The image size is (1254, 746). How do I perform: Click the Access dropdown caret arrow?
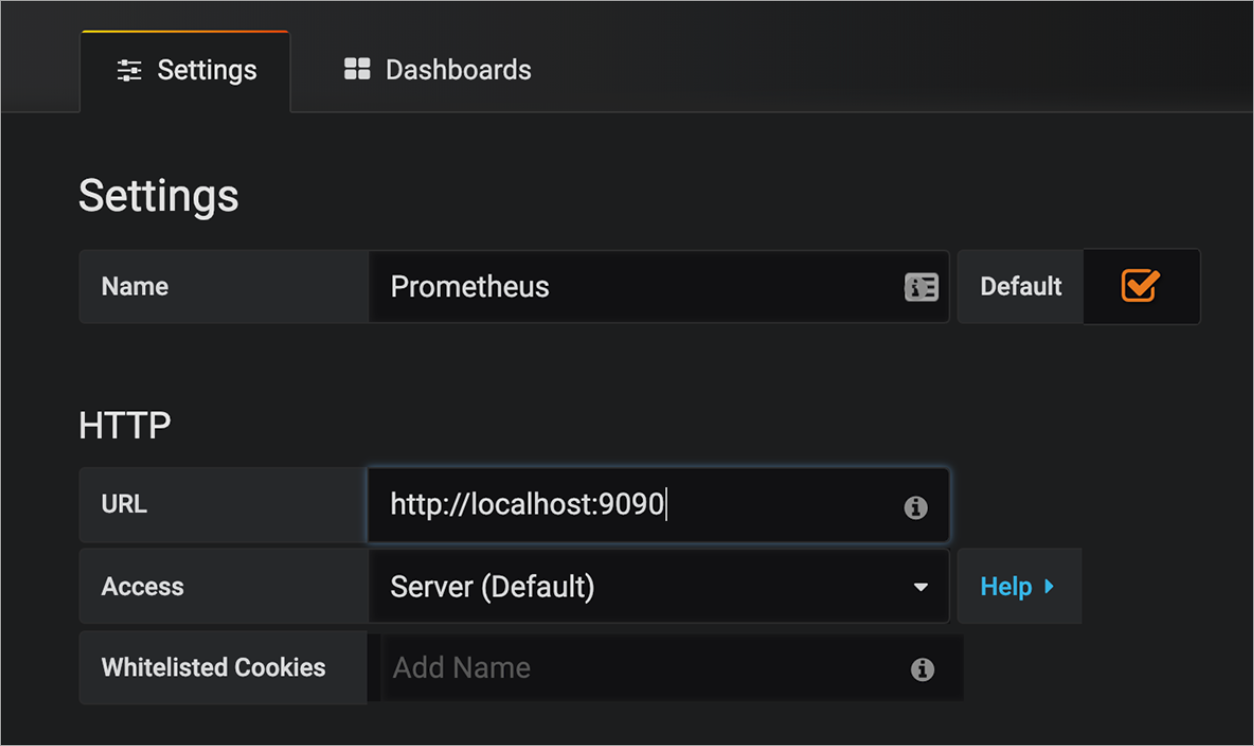pyautogui.click(x=921, y=588)
